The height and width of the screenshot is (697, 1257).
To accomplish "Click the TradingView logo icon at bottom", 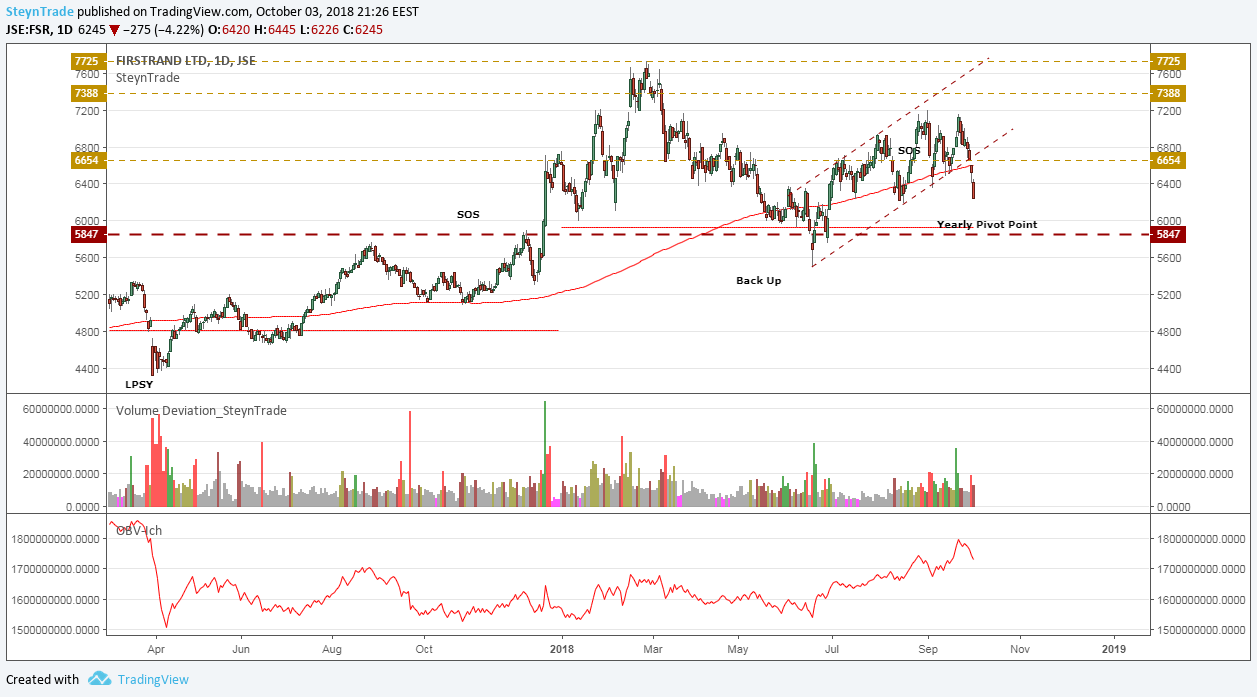I will point(99,679).
